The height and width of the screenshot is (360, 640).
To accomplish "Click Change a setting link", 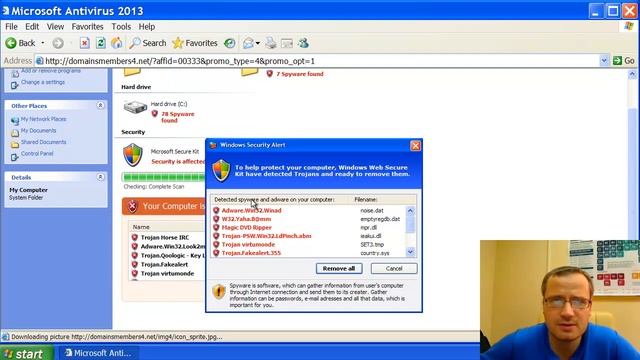I will tap(43, 82).
